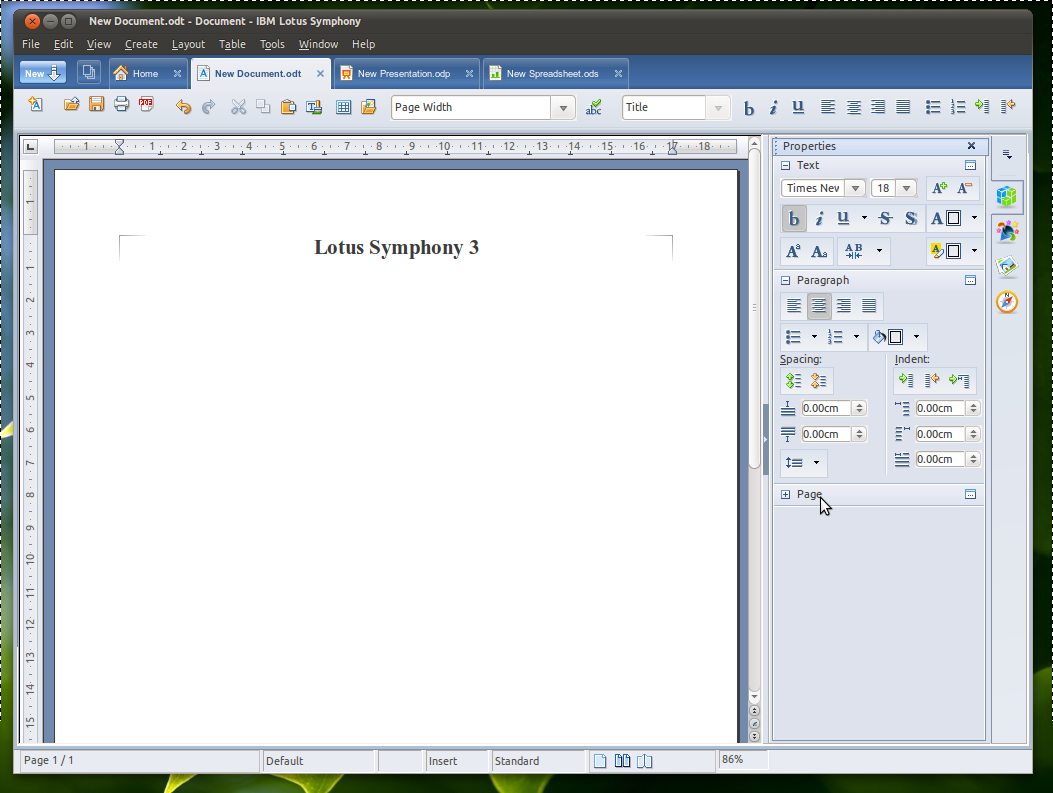Redo using the toolbar arrow icon

coord(209,107)
